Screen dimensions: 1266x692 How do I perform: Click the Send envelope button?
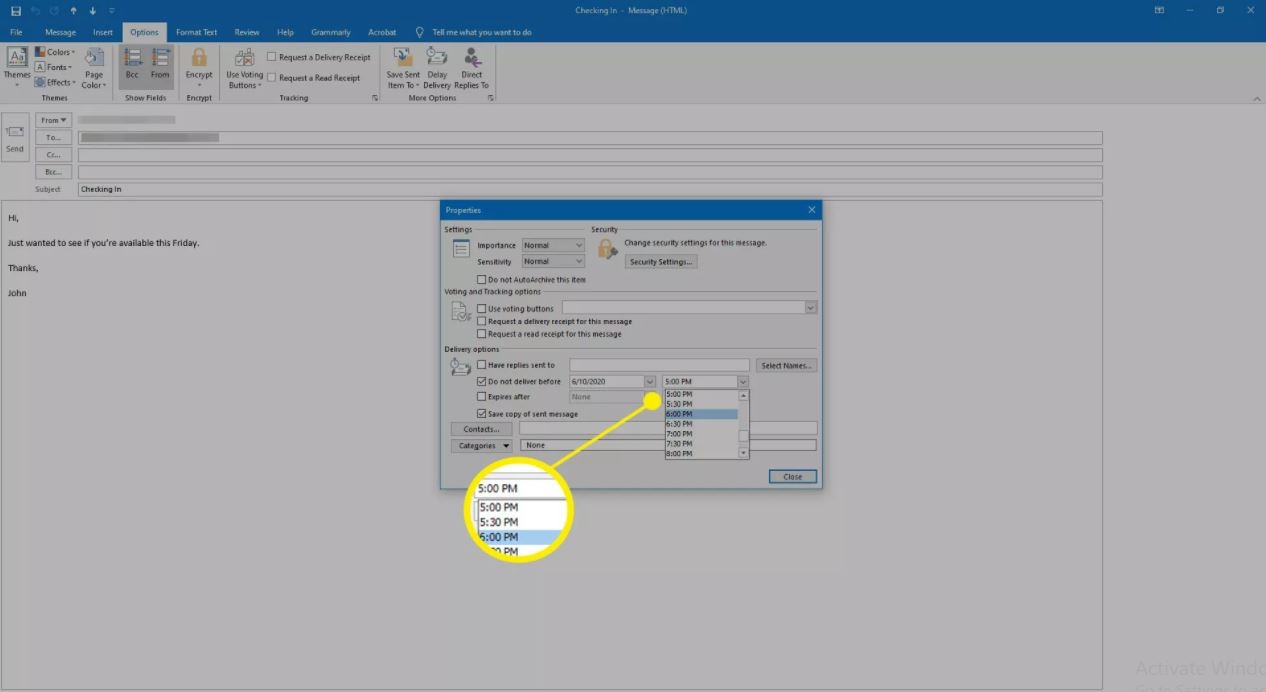tap(15, 137)
